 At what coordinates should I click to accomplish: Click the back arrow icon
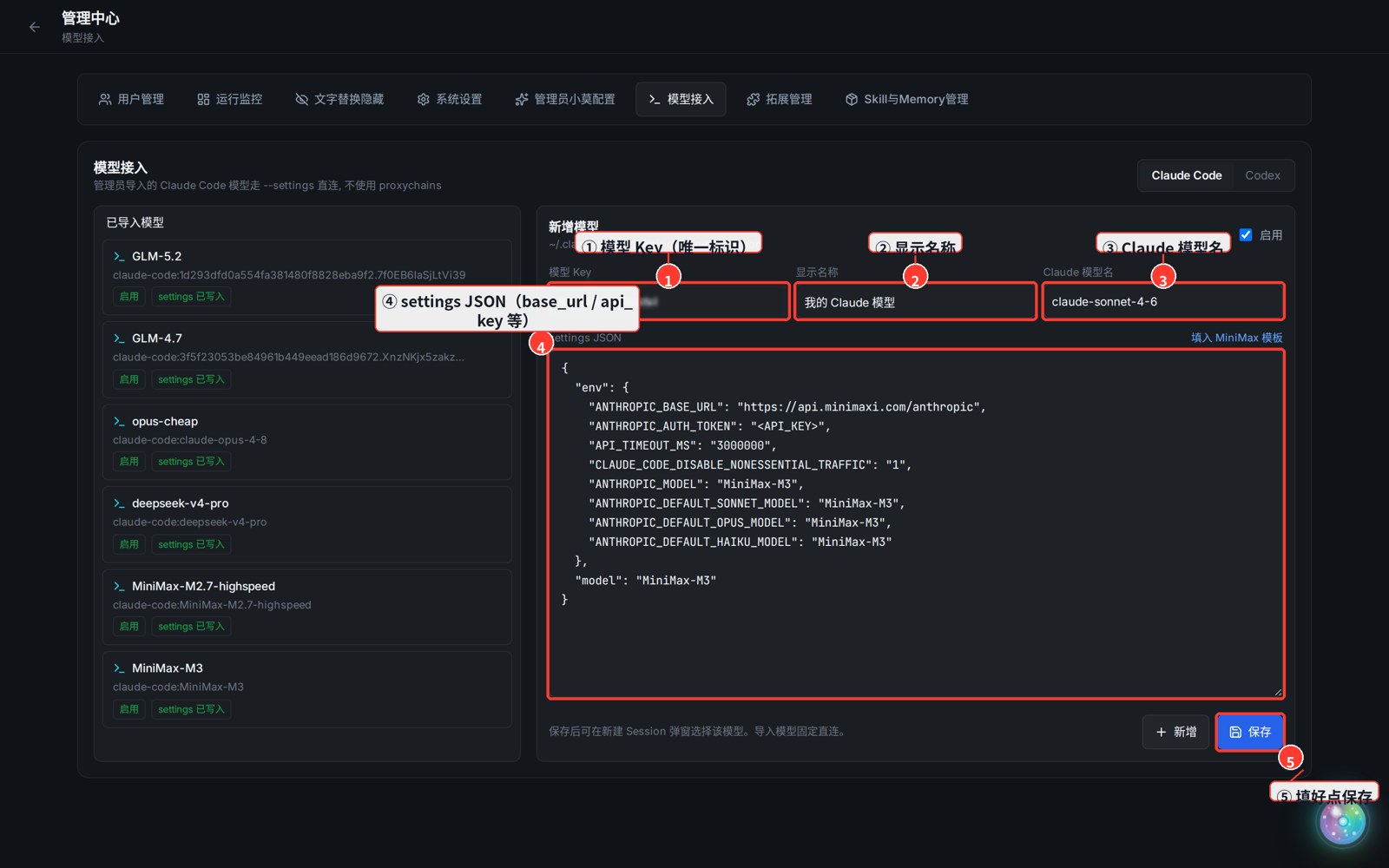coord(35,27)
